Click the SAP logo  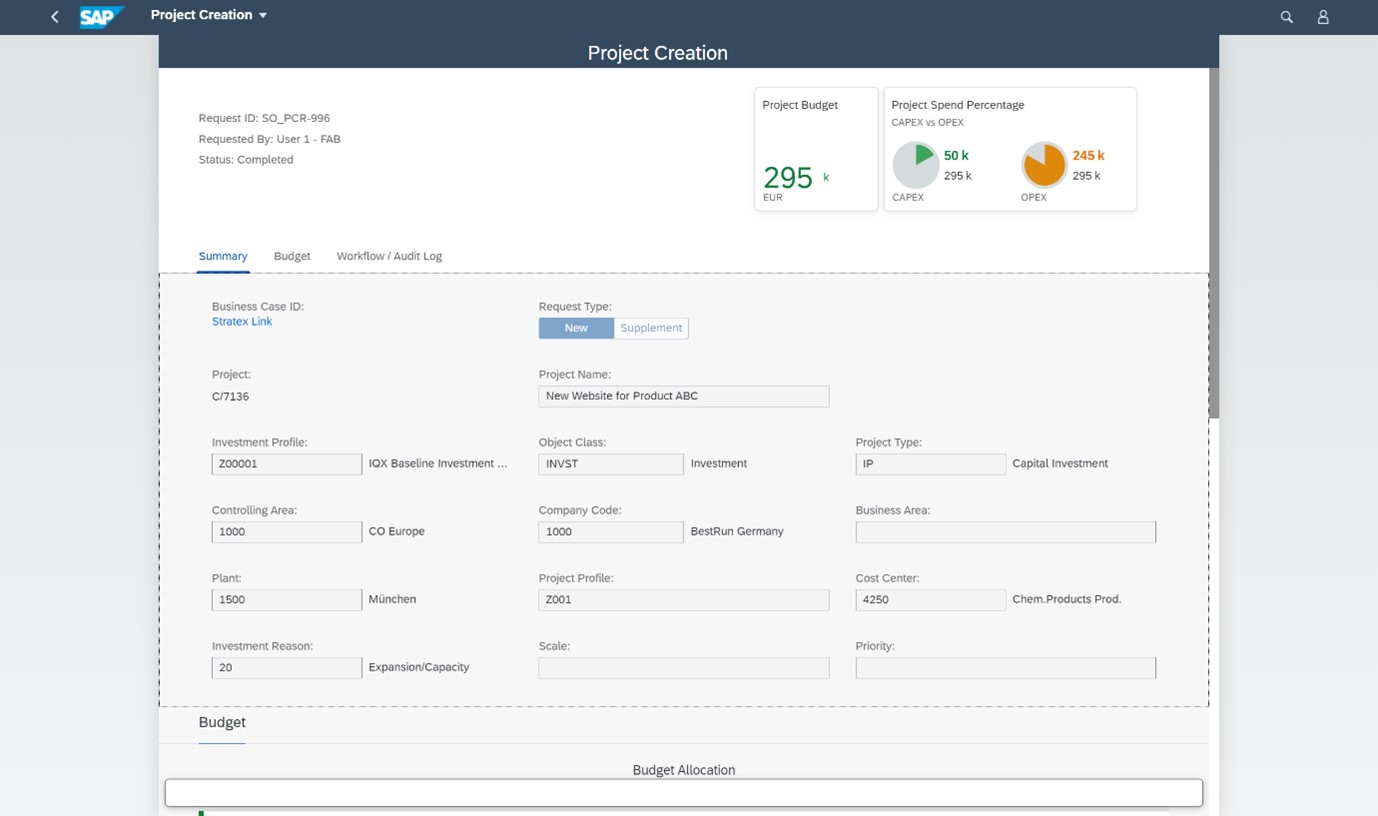click(100, 16)
